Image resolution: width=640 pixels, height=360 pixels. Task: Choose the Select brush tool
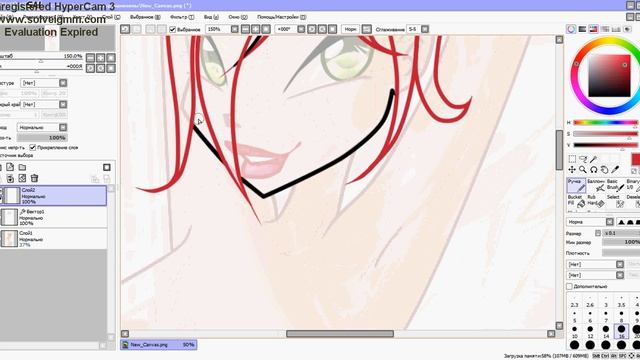pyautogui.click(x=615, y=200)
